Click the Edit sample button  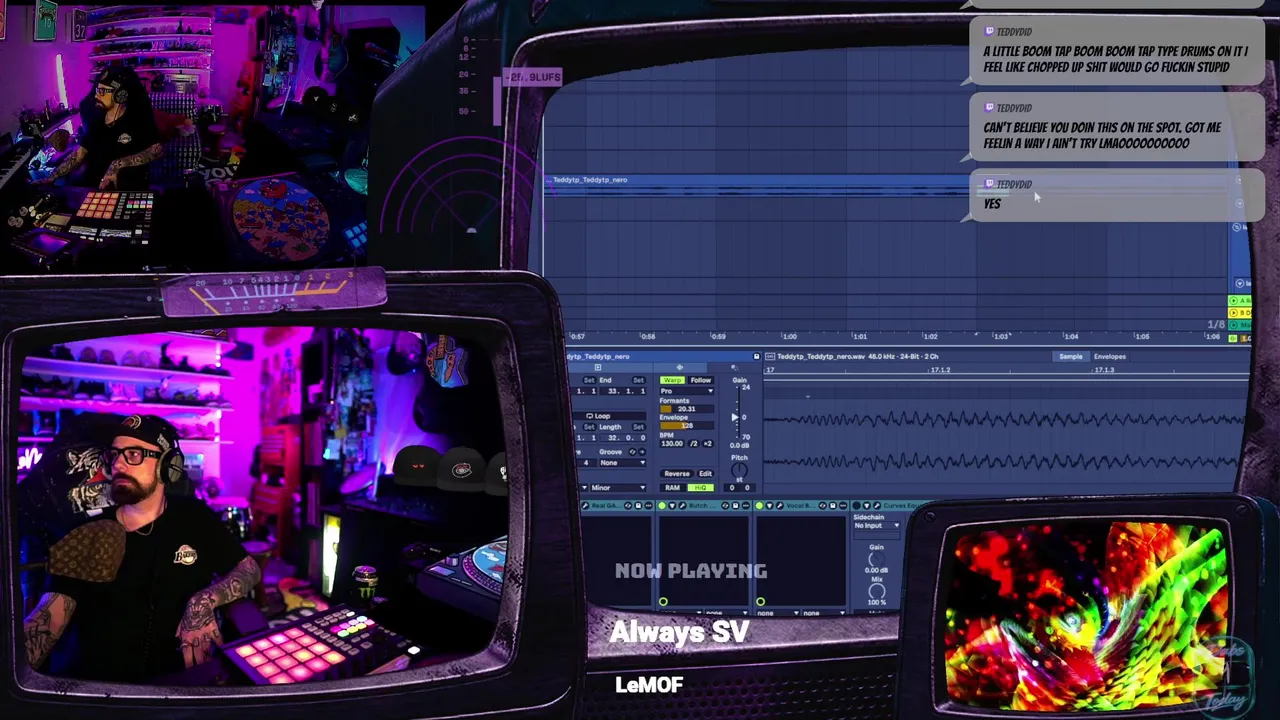[x=705, y=474]
